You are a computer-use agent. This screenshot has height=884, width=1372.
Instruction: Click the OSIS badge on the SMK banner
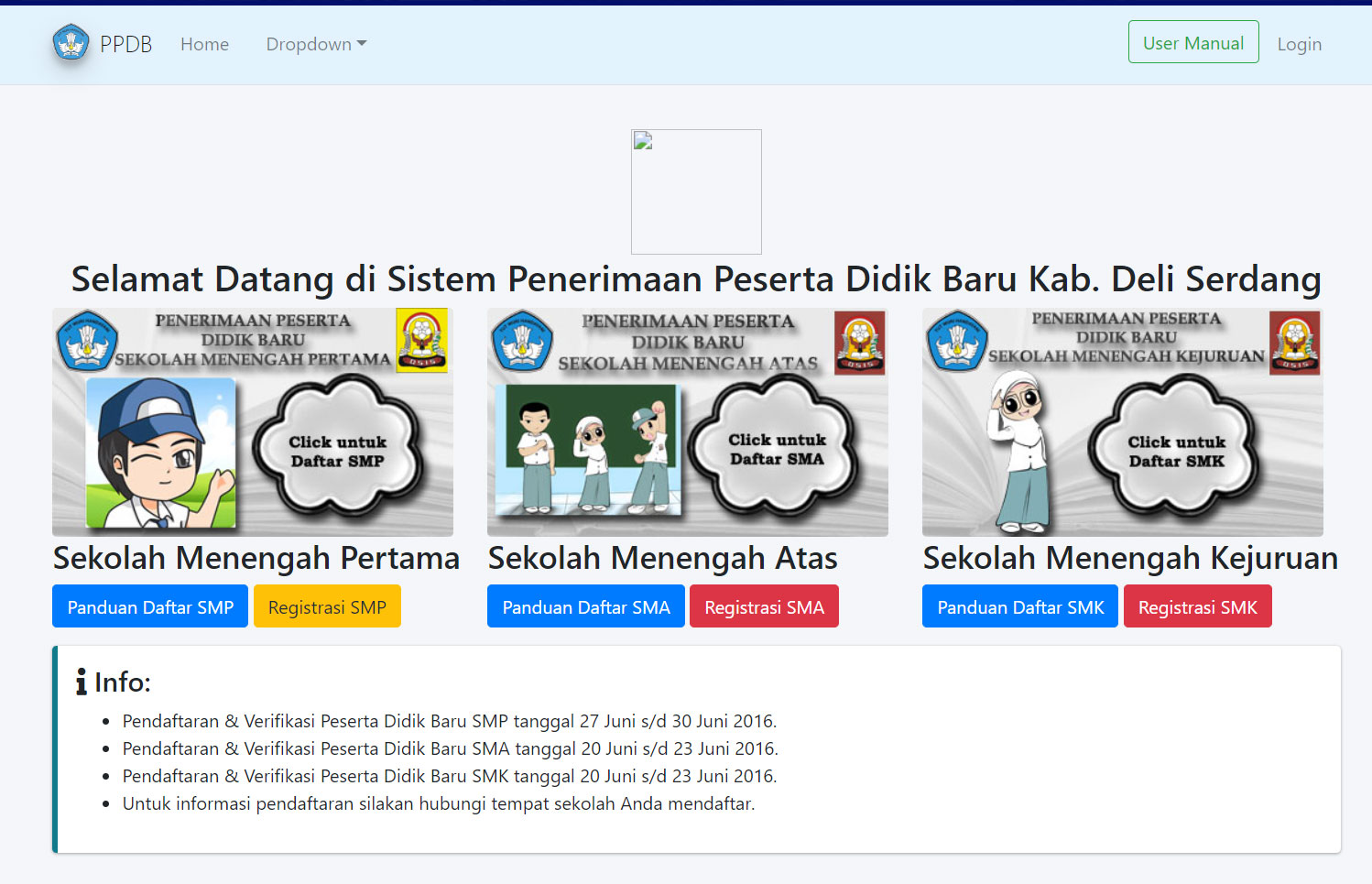click(x=1294, y=343)
